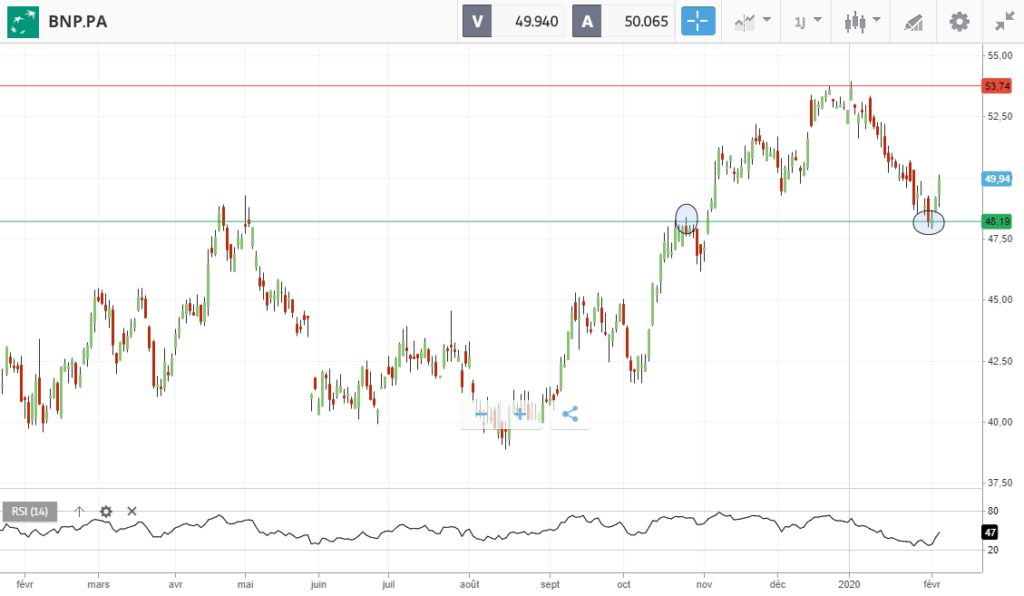Click the déc label on time axis
This screenshot has width=1024, height=596.
pyautogui.click(x=777, y=584)
